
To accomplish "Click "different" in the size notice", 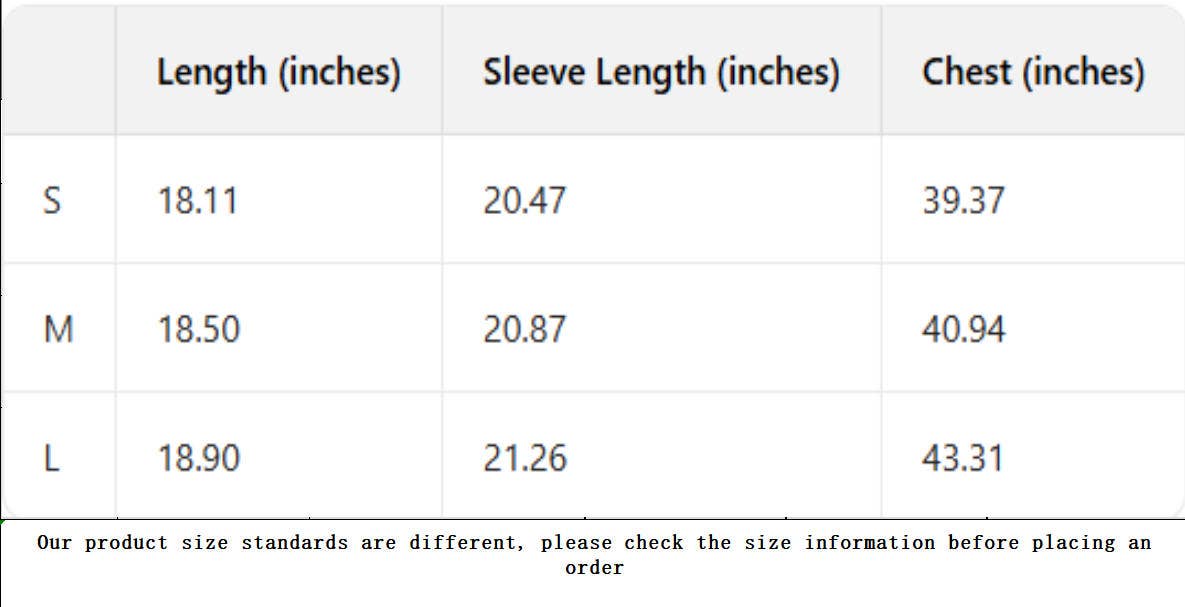I will tap(466, 543).
